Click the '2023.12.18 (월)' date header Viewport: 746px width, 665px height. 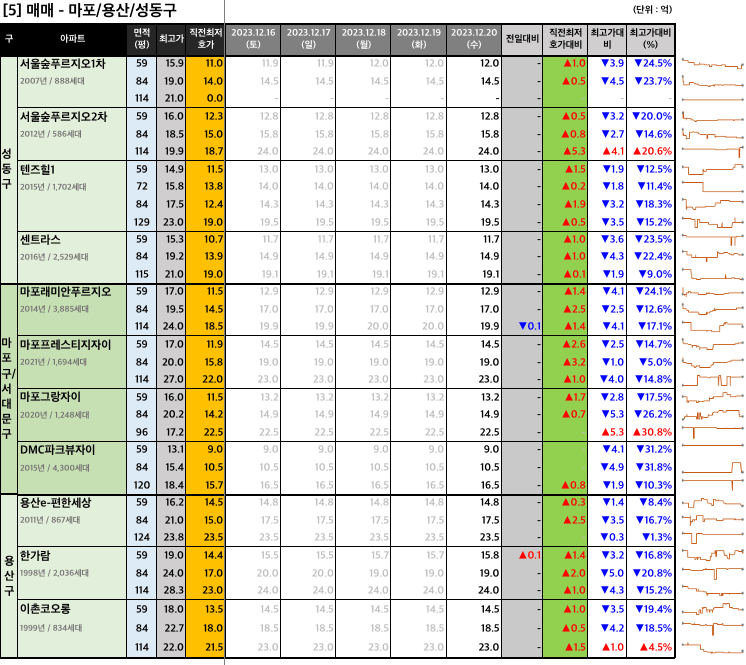[363, 39]
